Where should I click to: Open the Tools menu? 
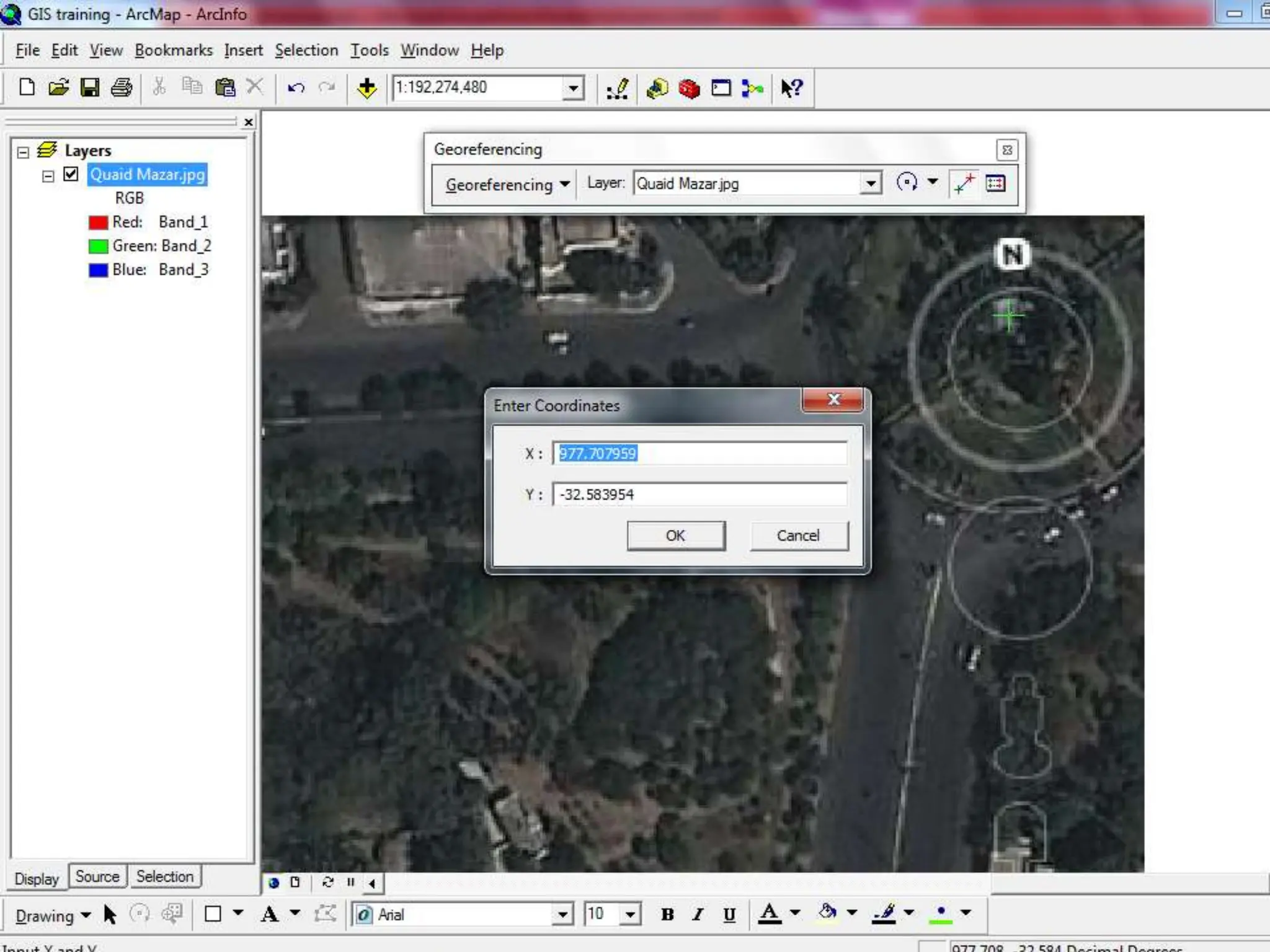click(369, 50)
